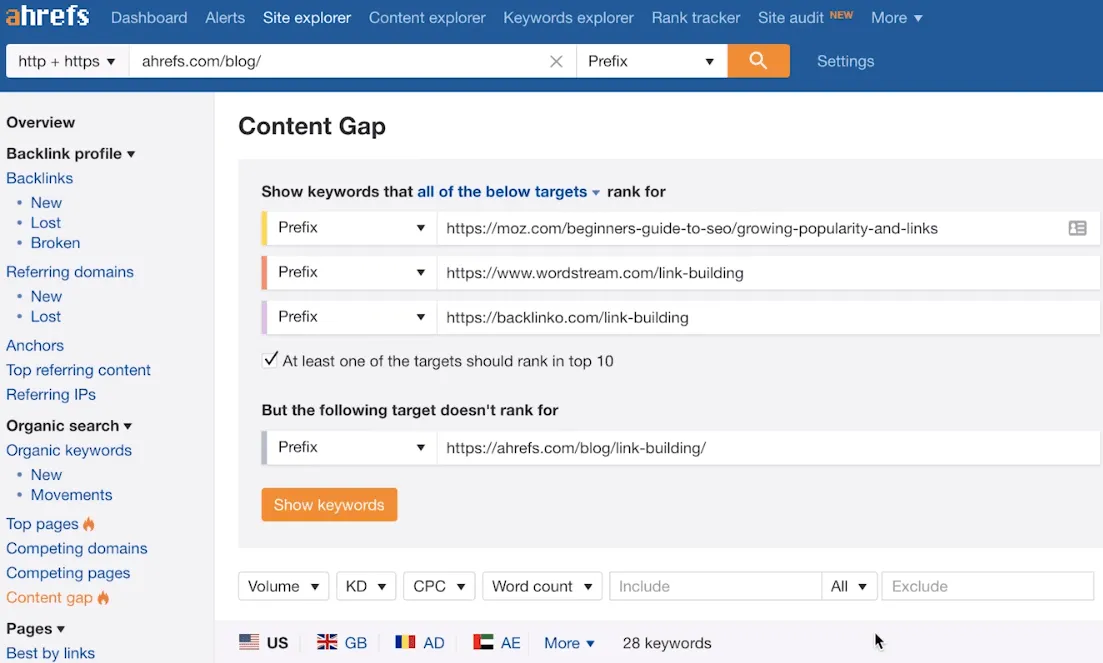Viewport: 1103px width, 663px height.
Task: Select the US flag country
Action: coord(264,643)
